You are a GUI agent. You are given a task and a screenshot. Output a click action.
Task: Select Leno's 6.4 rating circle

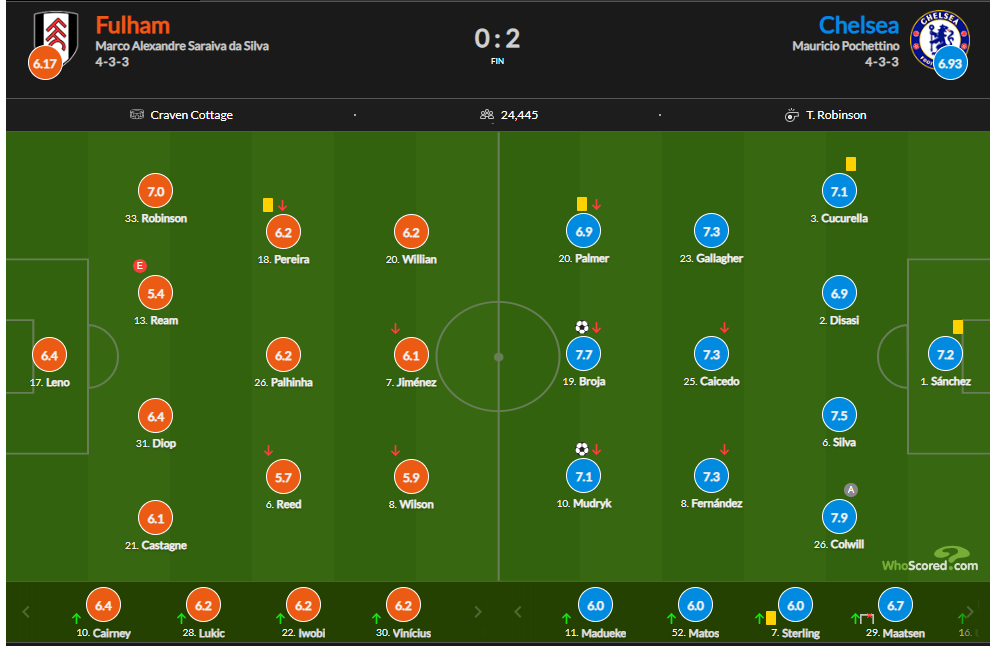(x=49, y=355)
